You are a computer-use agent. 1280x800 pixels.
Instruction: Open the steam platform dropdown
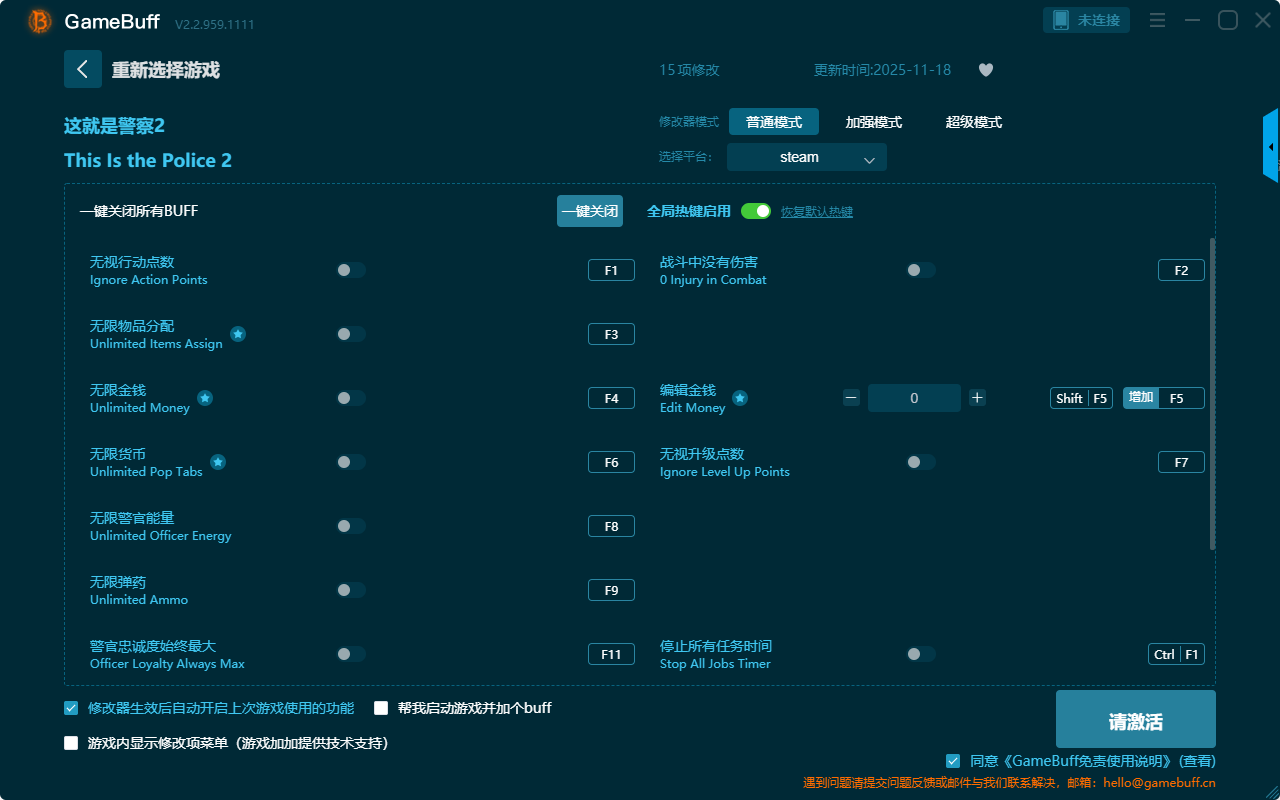pyautogui.click(x=806, y=157)
